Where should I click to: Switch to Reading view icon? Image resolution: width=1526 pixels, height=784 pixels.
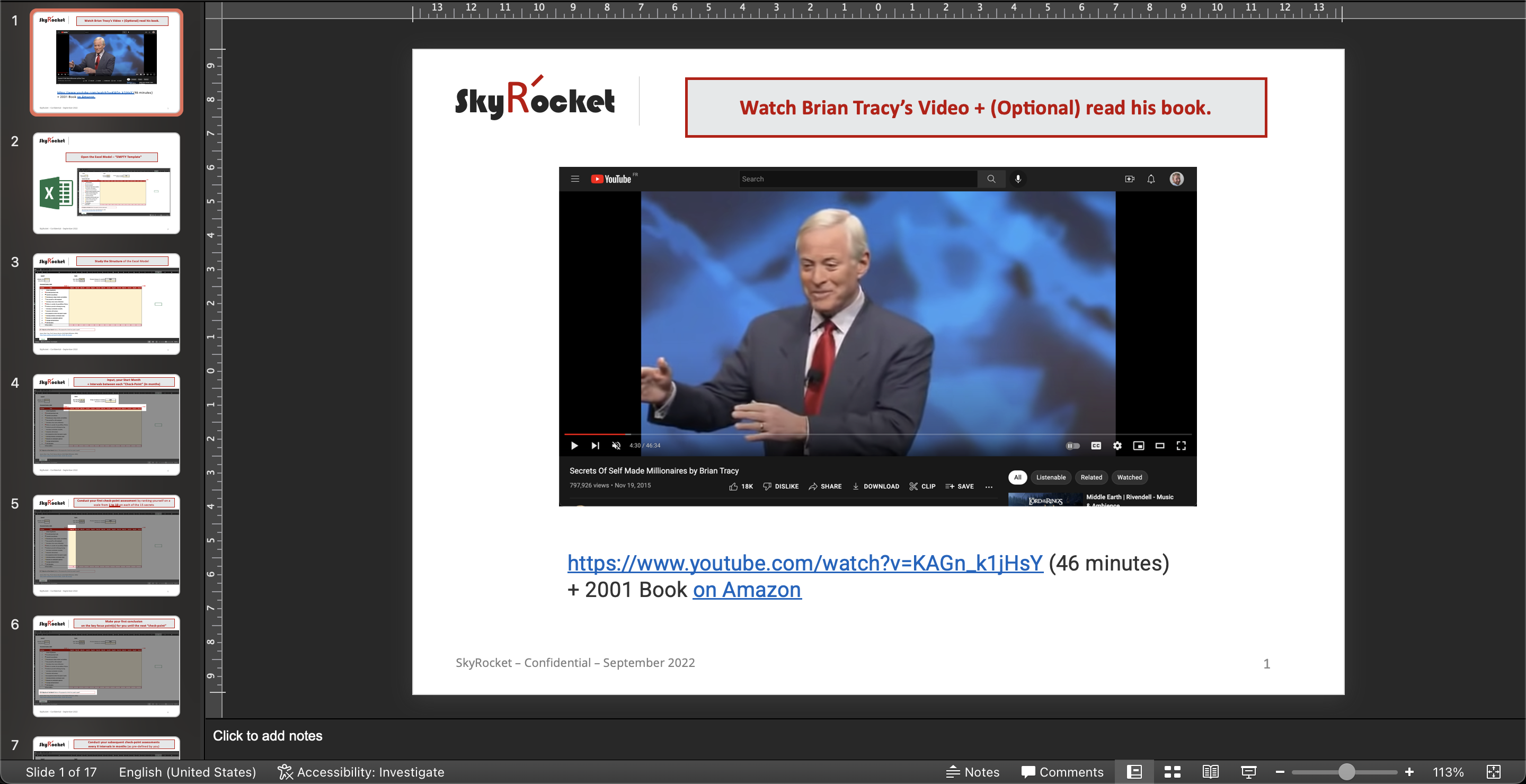pyautogui.click(x=1210, y=772)
